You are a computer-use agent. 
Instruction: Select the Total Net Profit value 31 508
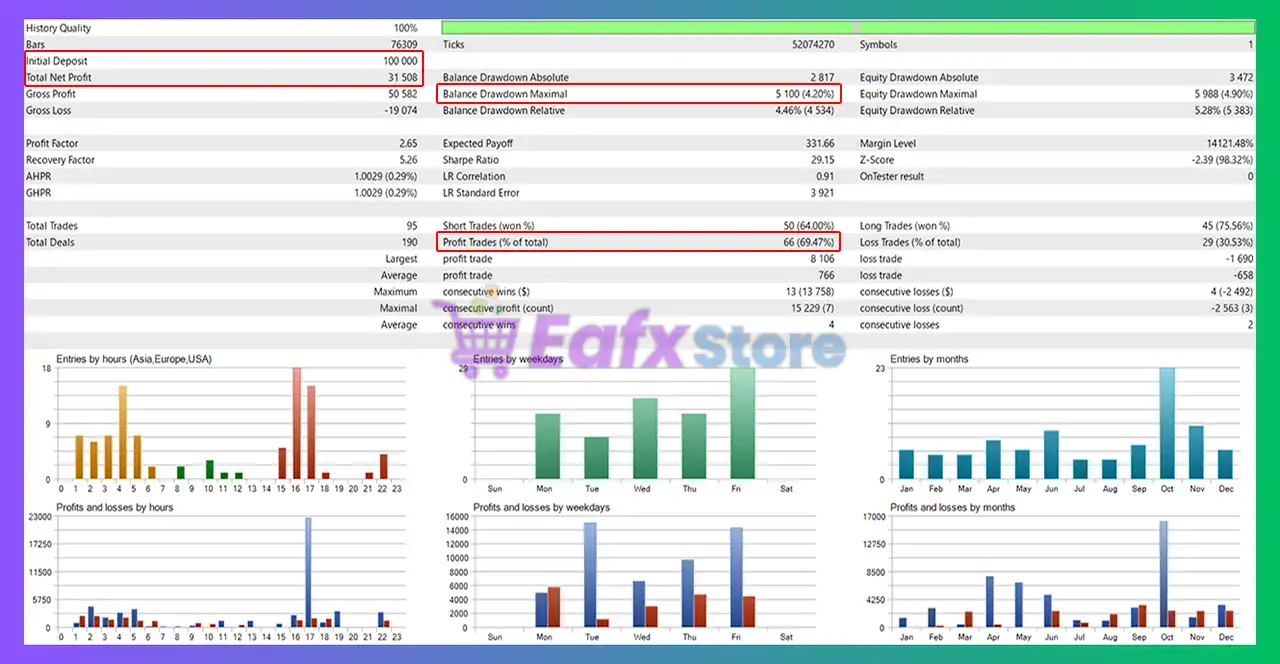pos(402,77)
